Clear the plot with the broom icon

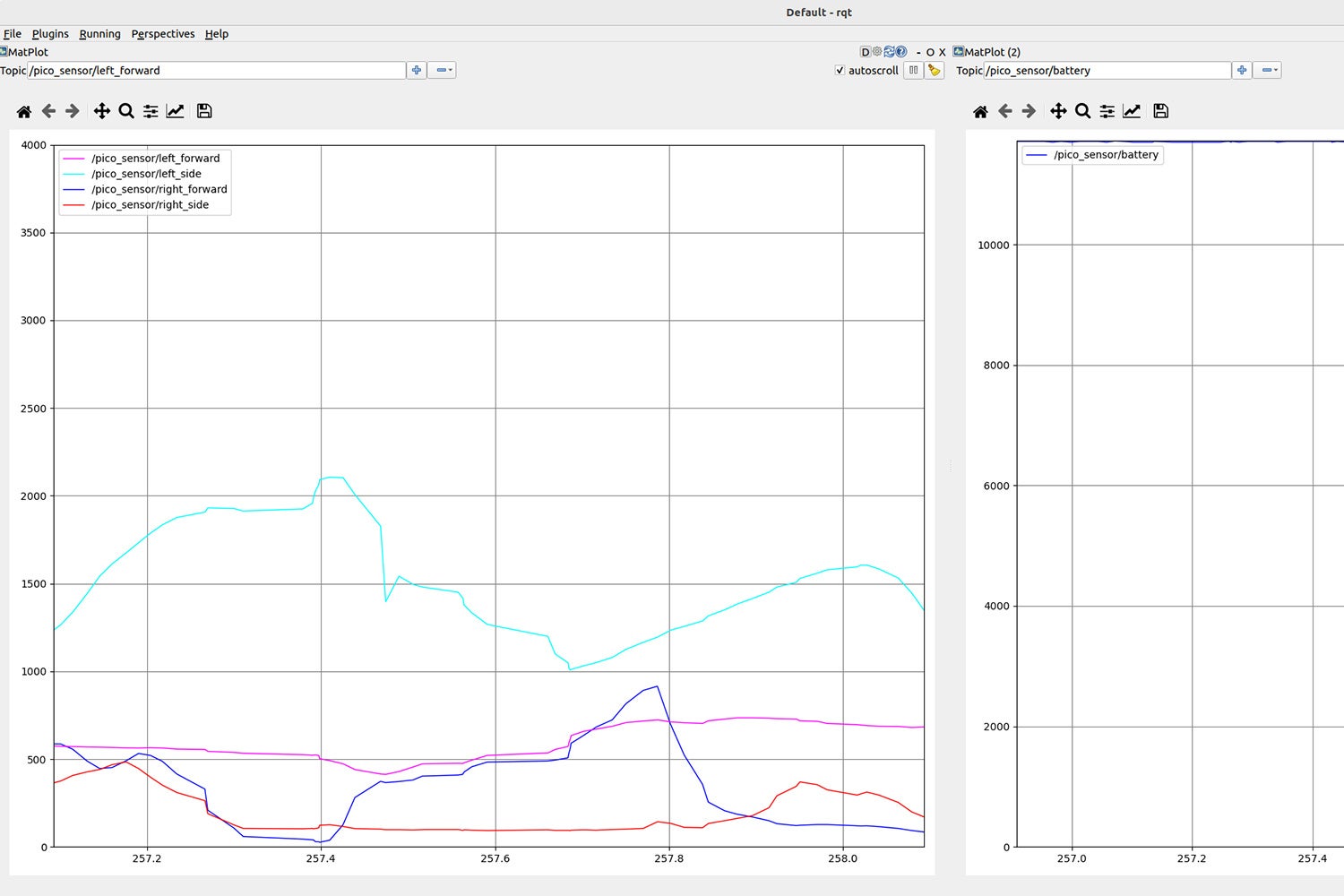935,70
